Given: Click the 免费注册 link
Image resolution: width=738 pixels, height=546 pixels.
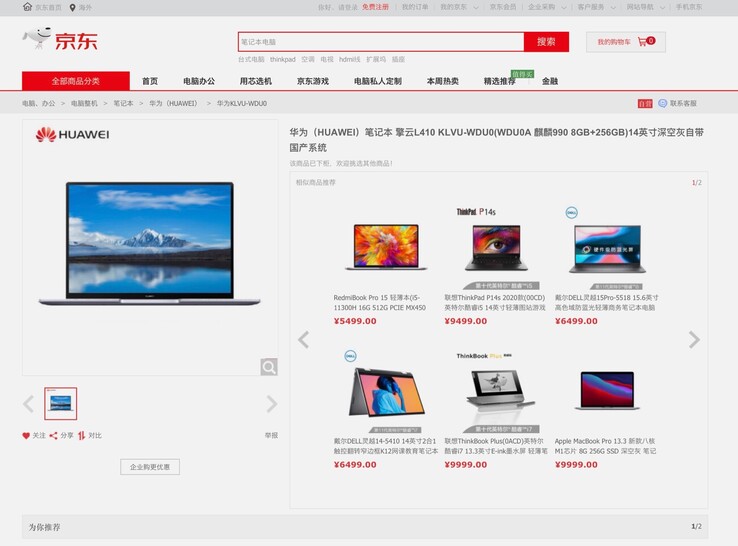Looking at the screenshot, I should pyautogui.click(x=375, y=7).
